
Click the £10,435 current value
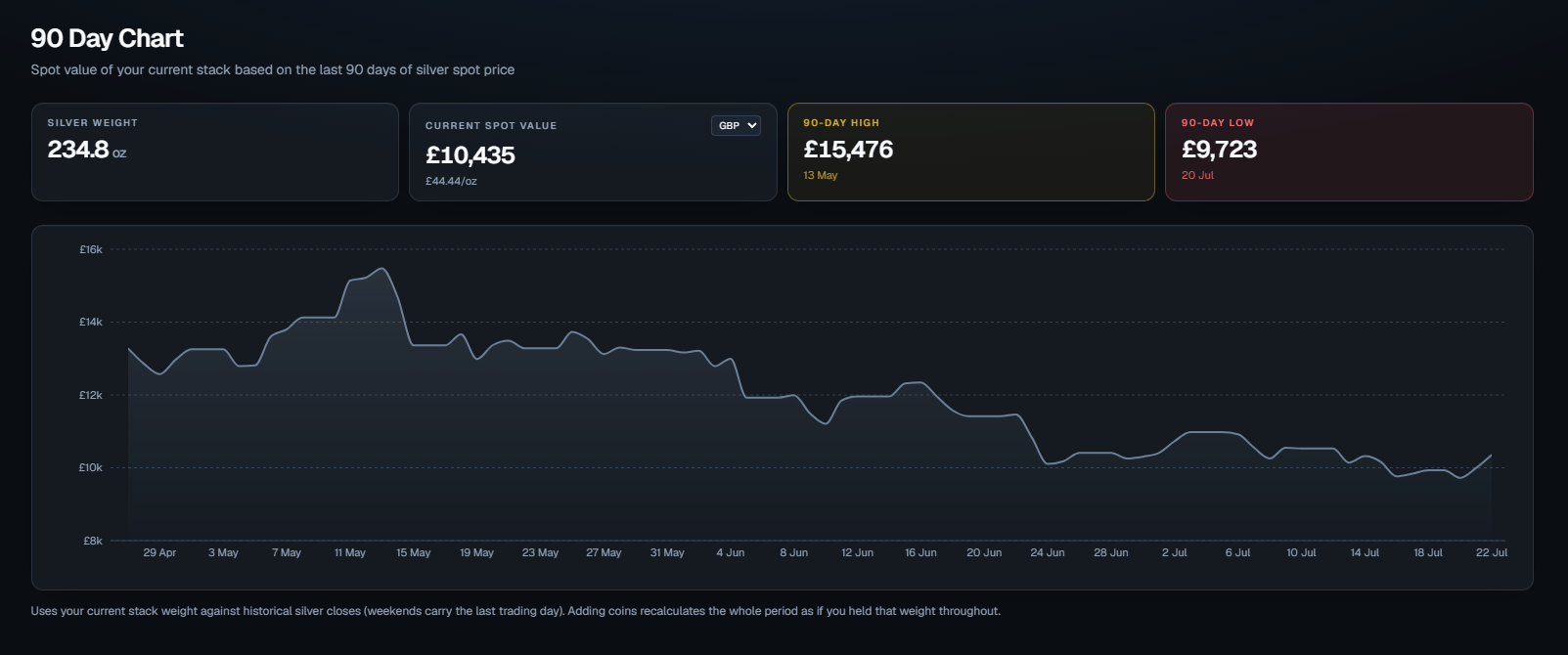[470, 155]
